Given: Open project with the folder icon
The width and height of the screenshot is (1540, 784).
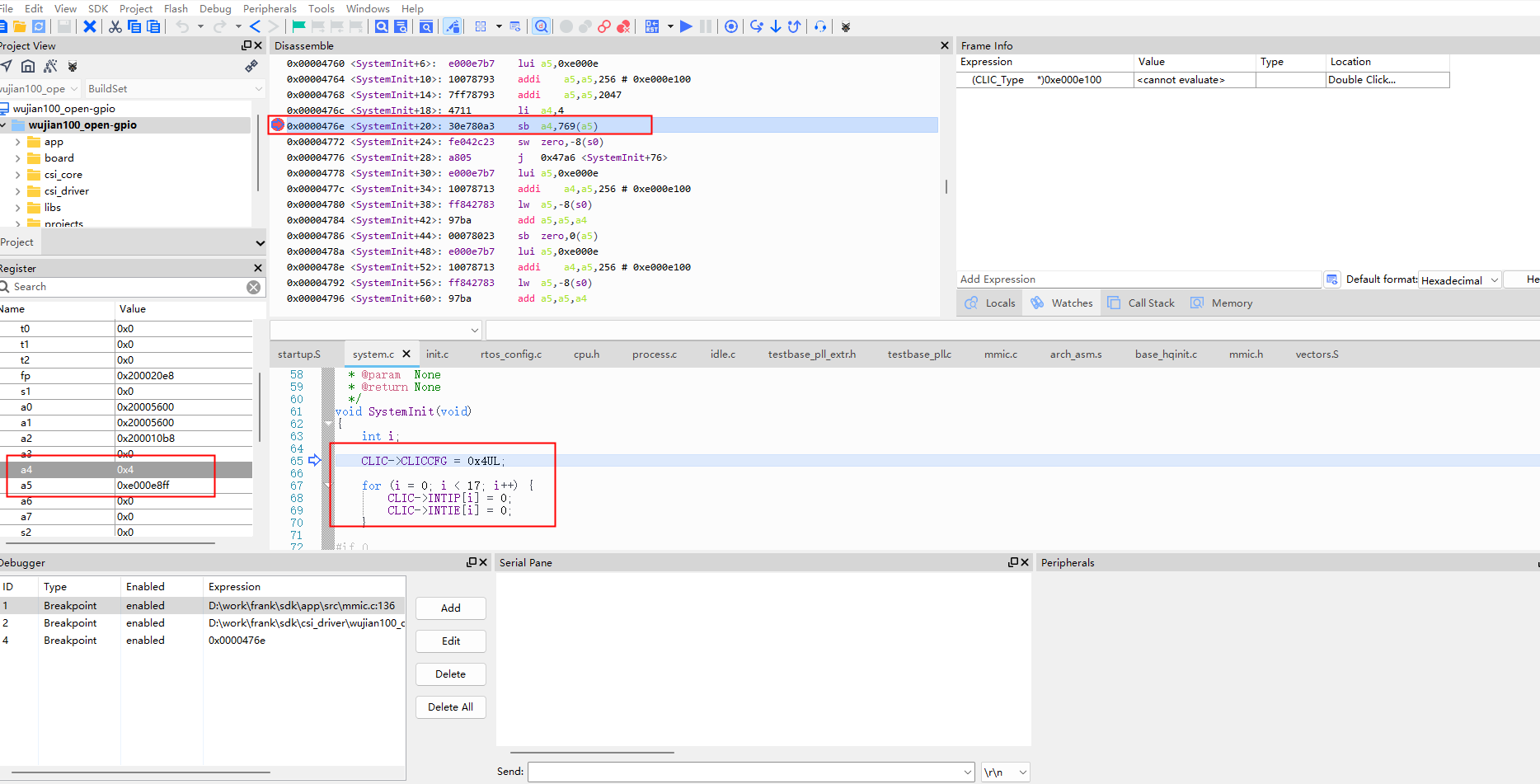Looking at the screenshot, I should click(x=20, y=26).
